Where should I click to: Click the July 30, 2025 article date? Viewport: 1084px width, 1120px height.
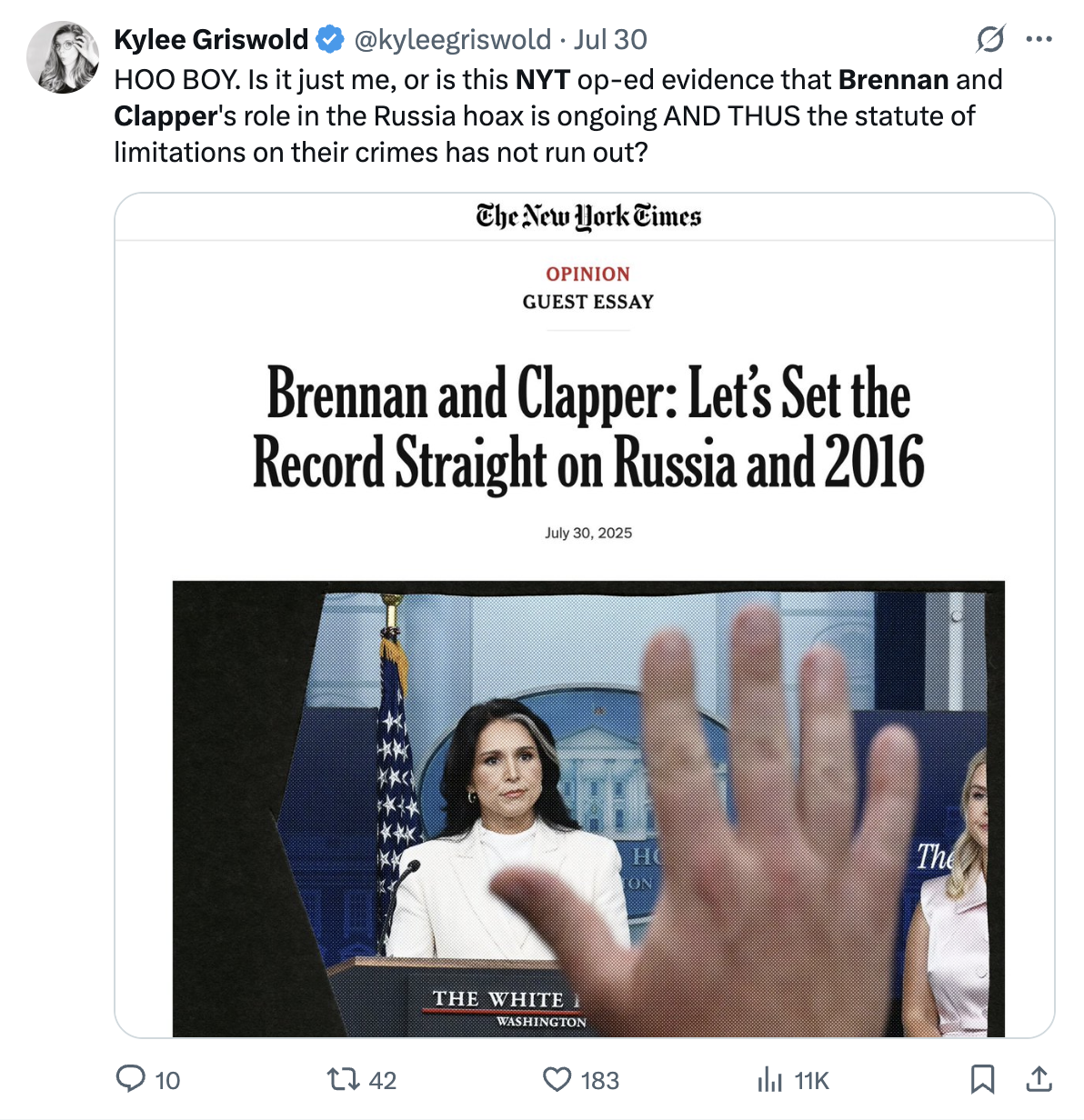(588, 533)
